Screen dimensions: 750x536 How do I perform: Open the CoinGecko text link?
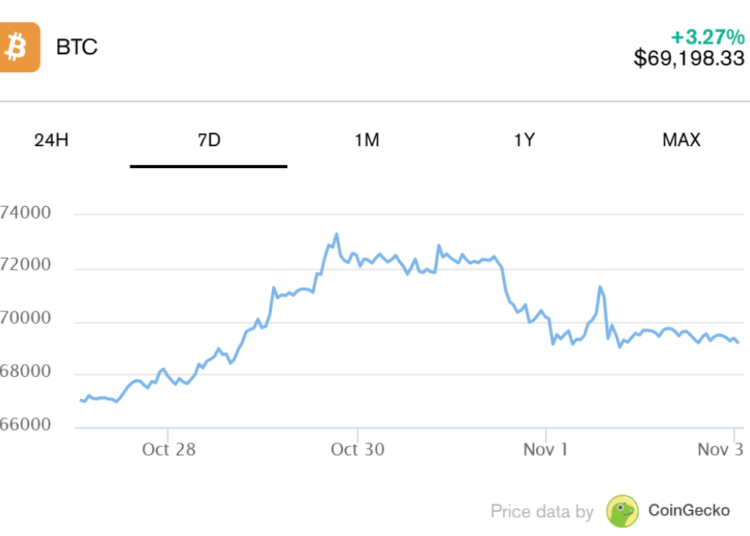[689, 511]
